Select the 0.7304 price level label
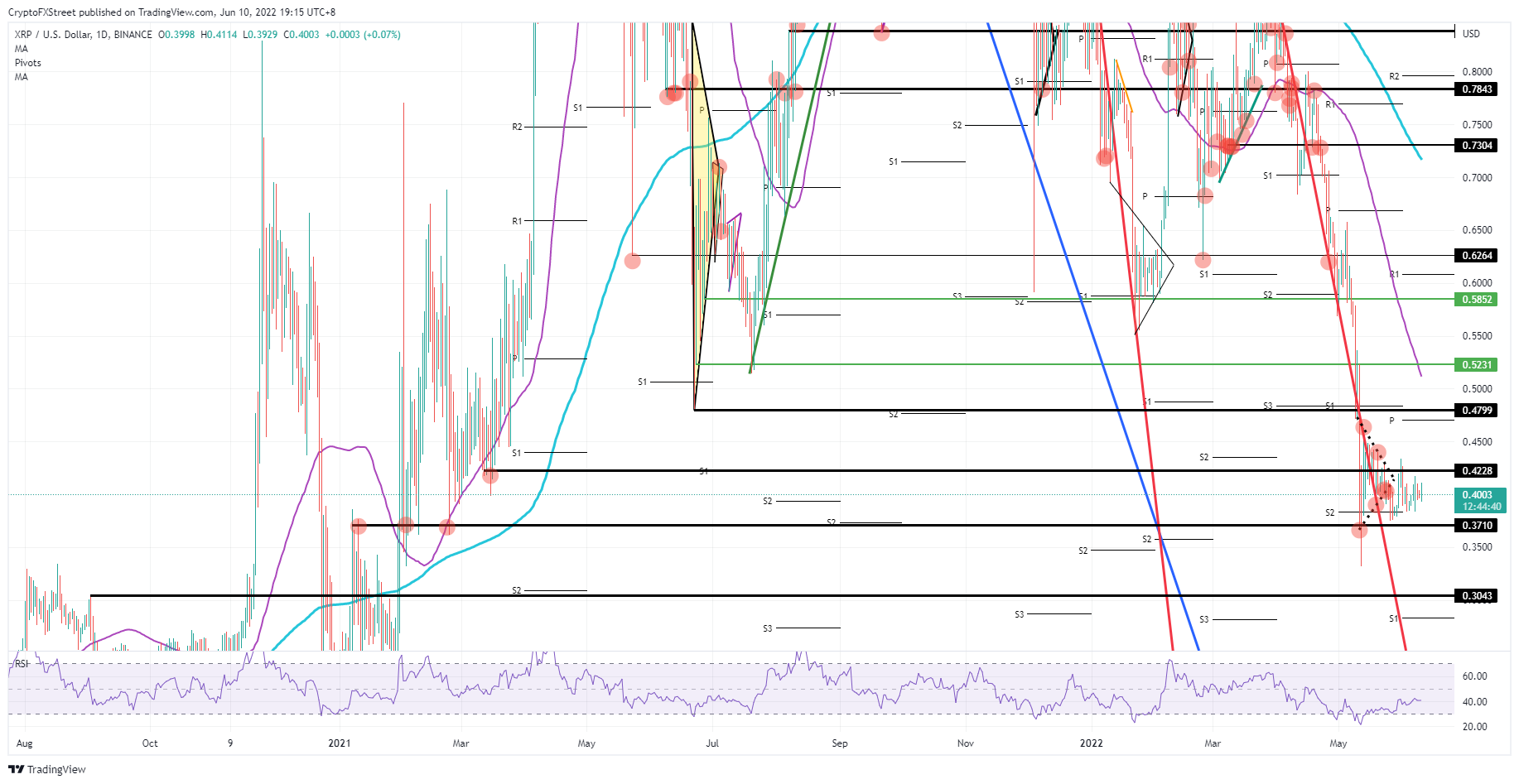Screen dimensions: 1519x784 click(1477, 146)
